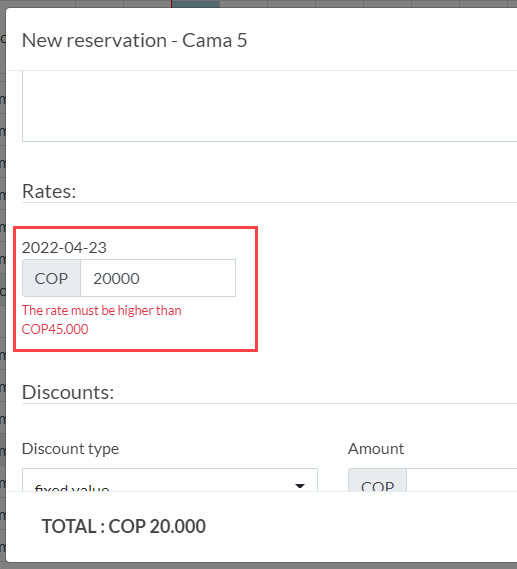
Task: Click the COP prefix under Amount
Action: [377, 480]
